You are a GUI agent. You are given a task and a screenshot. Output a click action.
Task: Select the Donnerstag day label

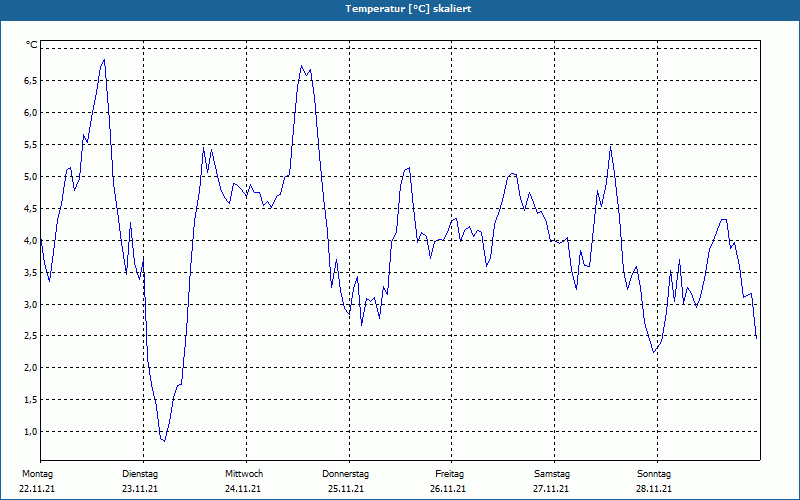coord(345,474)
